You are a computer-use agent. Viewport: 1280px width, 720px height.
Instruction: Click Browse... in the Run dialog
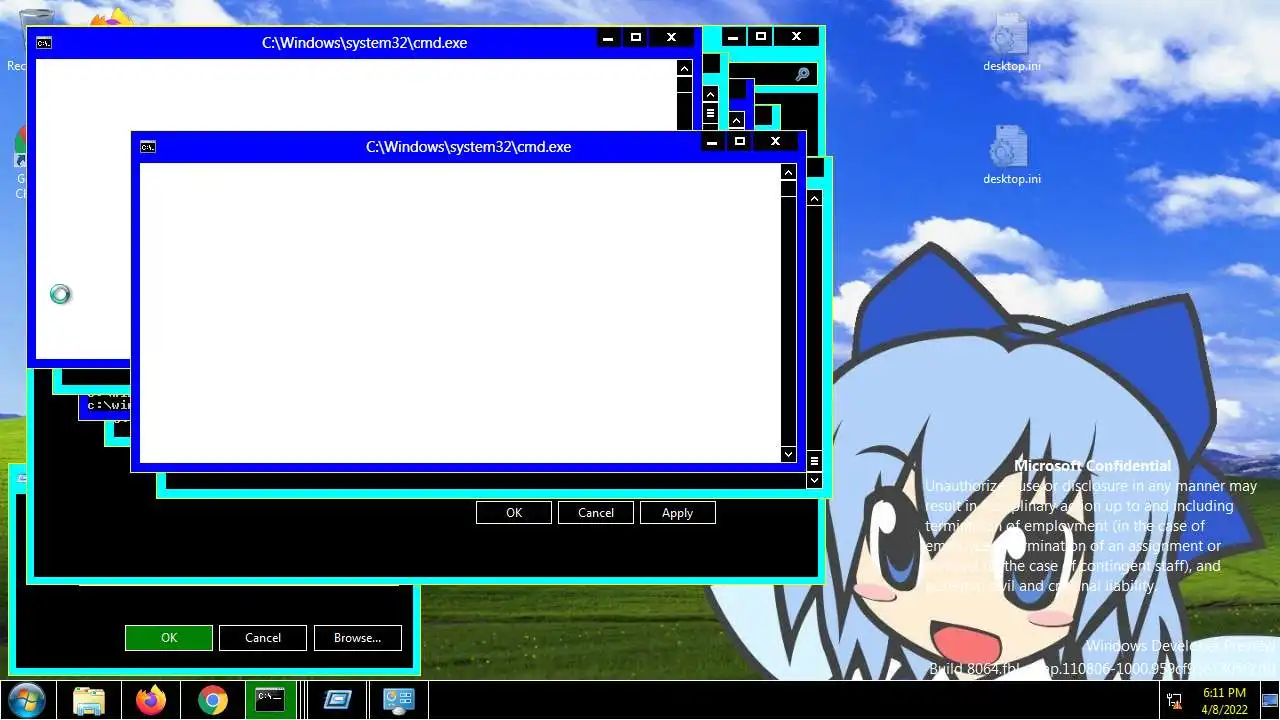click(x=357, y=637)
